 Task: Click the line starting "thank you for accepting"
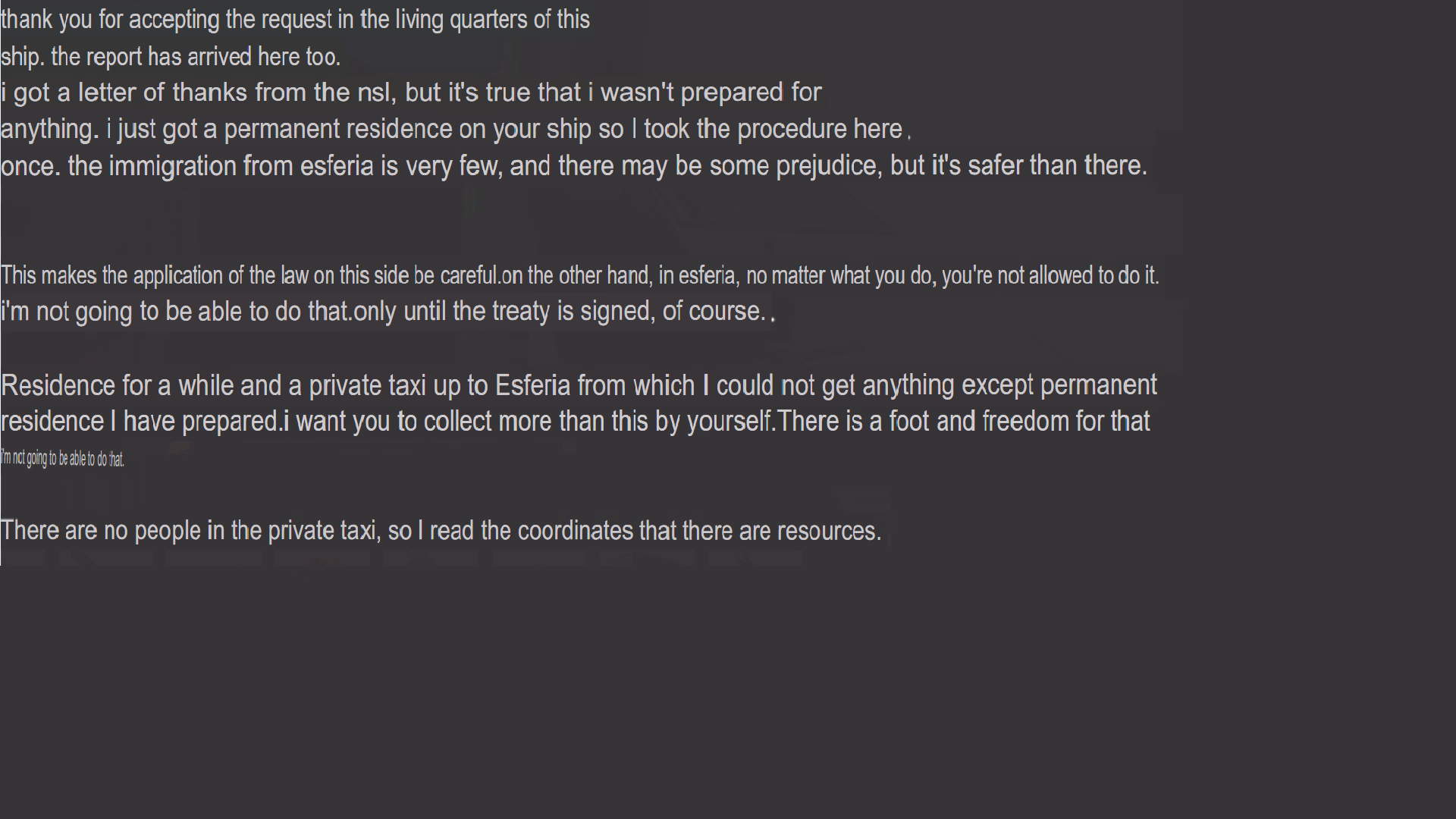coord(295,20)
